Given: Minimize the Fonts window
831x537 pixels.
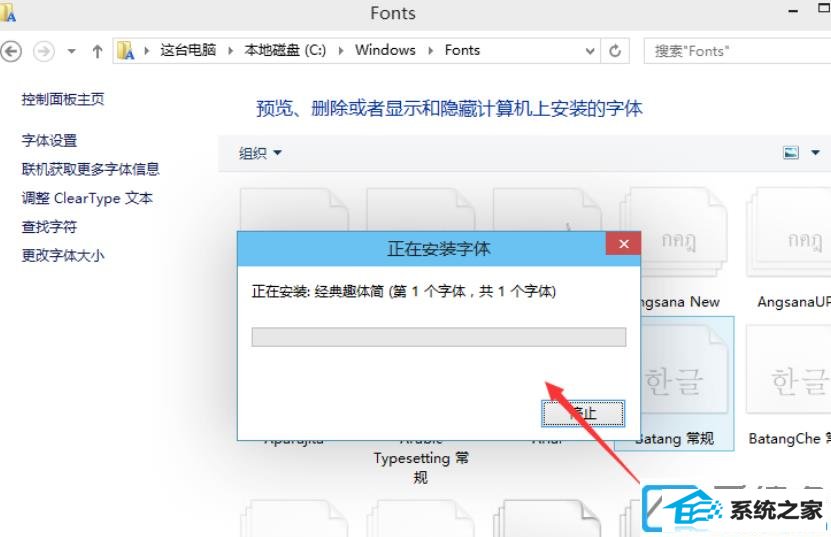Looking at the screenshot, I should click(x=793, y=11).
